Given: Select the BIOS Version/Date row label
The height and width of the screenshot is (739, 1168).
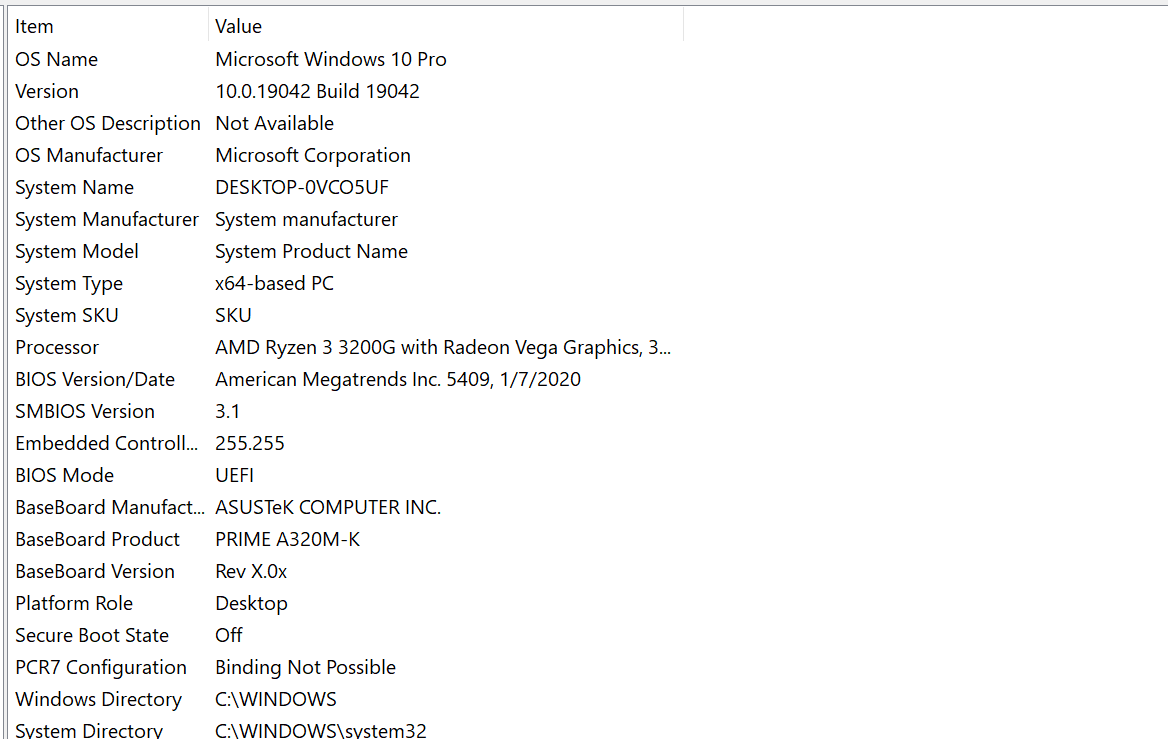Looking at the screenshot, I should click(95, 380).
